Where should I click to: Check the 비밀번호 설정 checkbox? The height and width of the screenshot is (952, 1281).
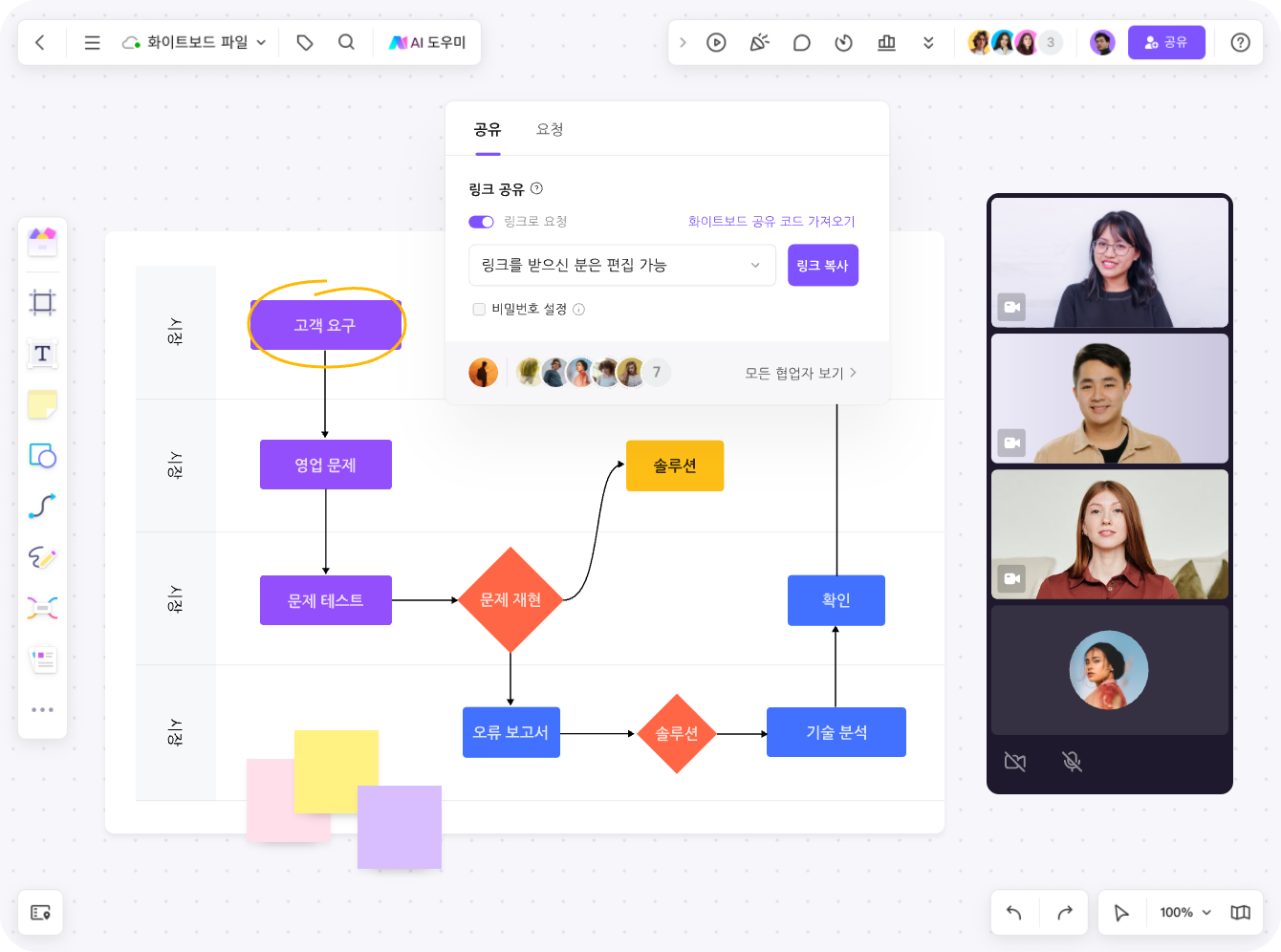point(479,309)
